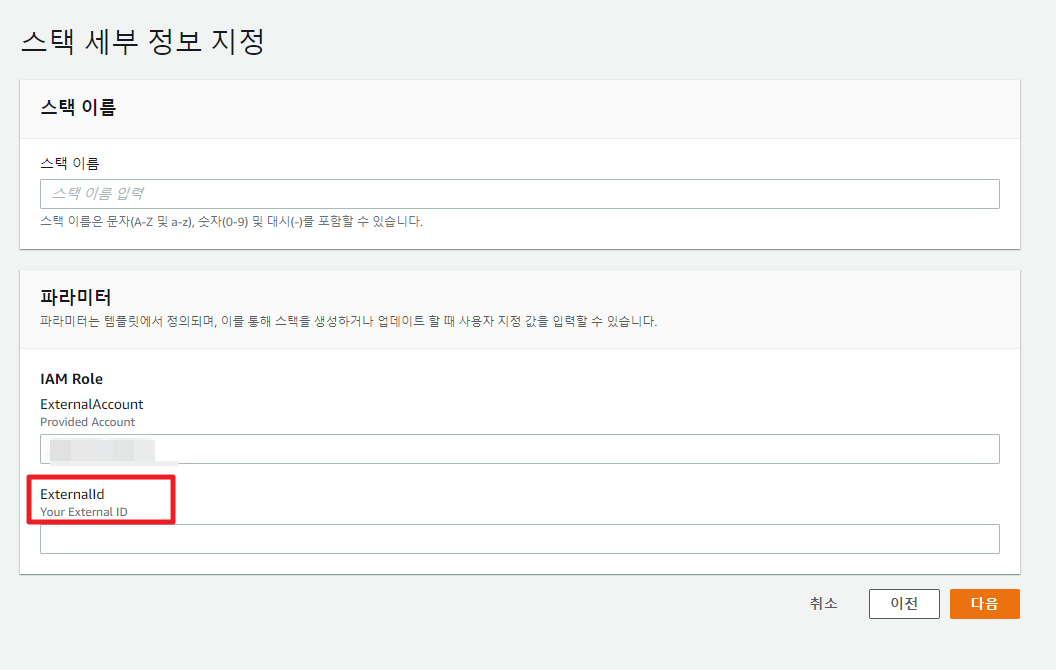
Task: Cancel with the 취소 link
Action: [x=823, y=604]
